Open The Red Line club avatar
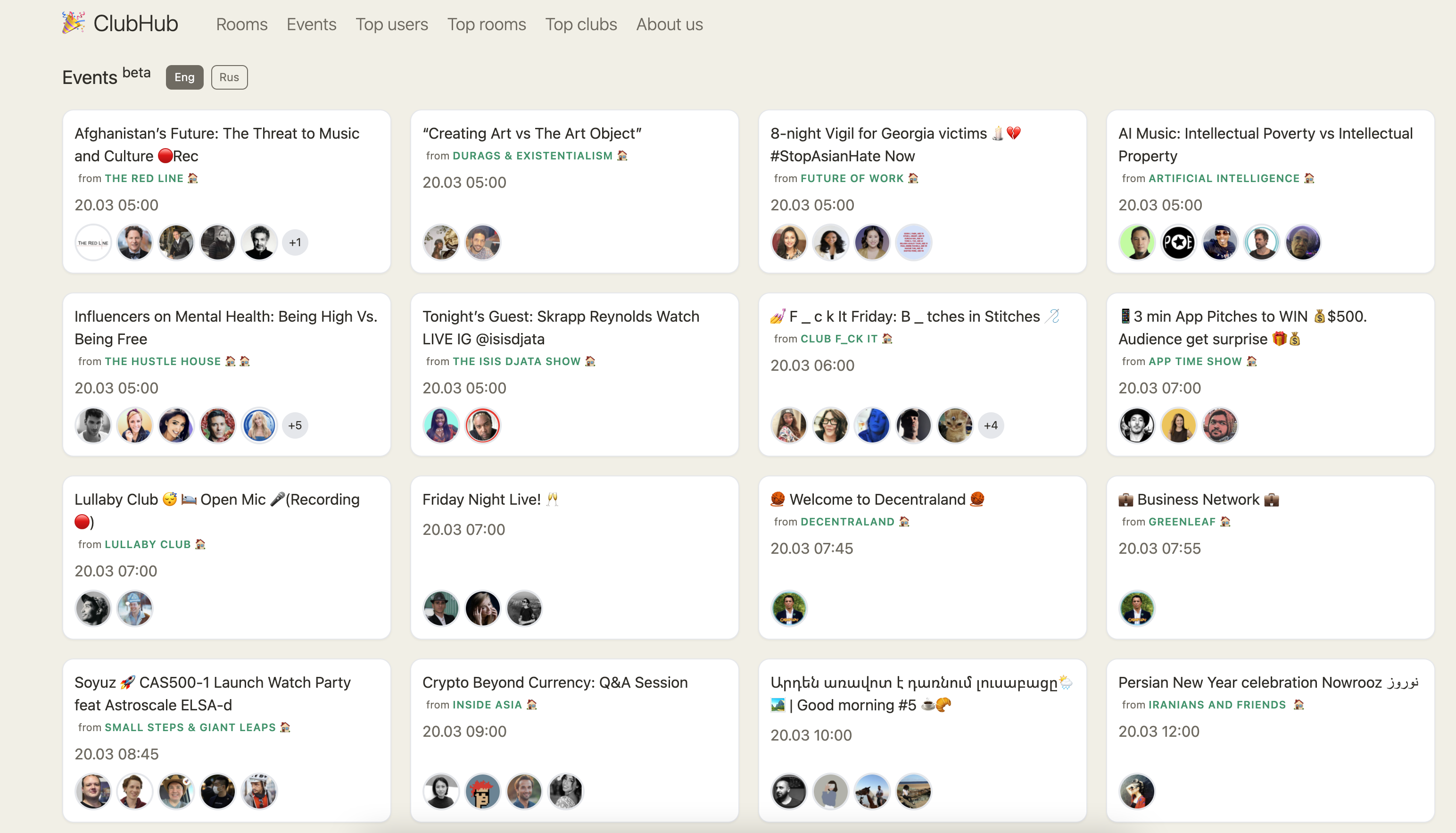 (92, 242)
